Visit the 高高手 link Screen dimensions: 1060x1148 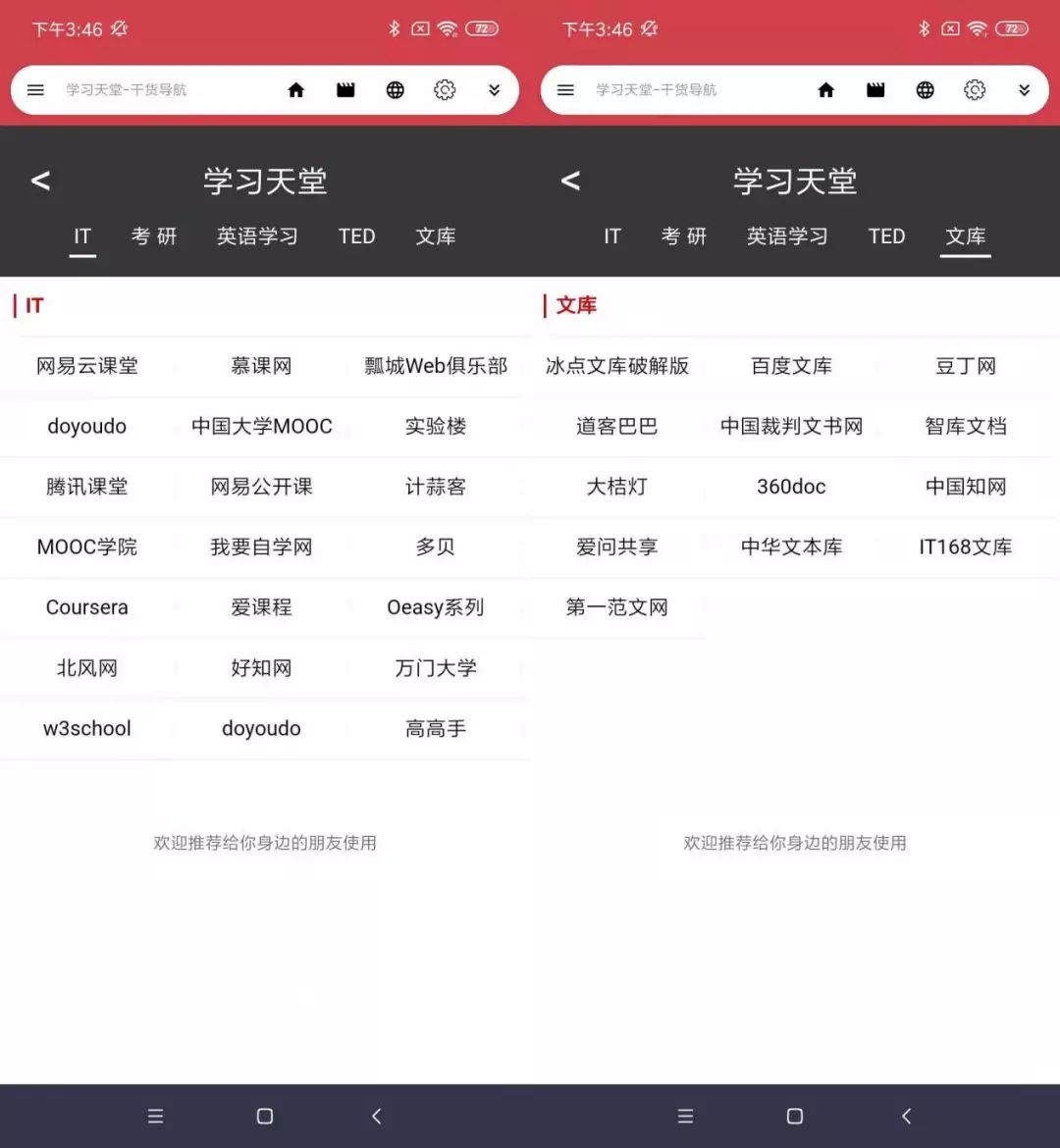pos(436,728)
